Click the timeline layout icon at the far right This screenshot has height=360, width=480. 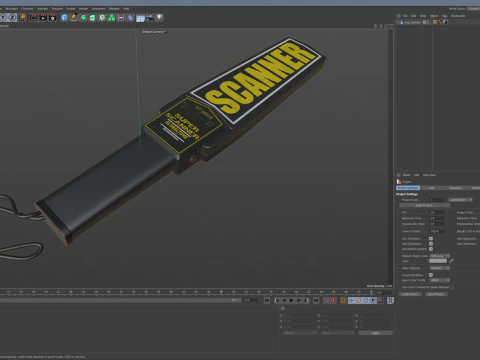[x=390, y=300]
